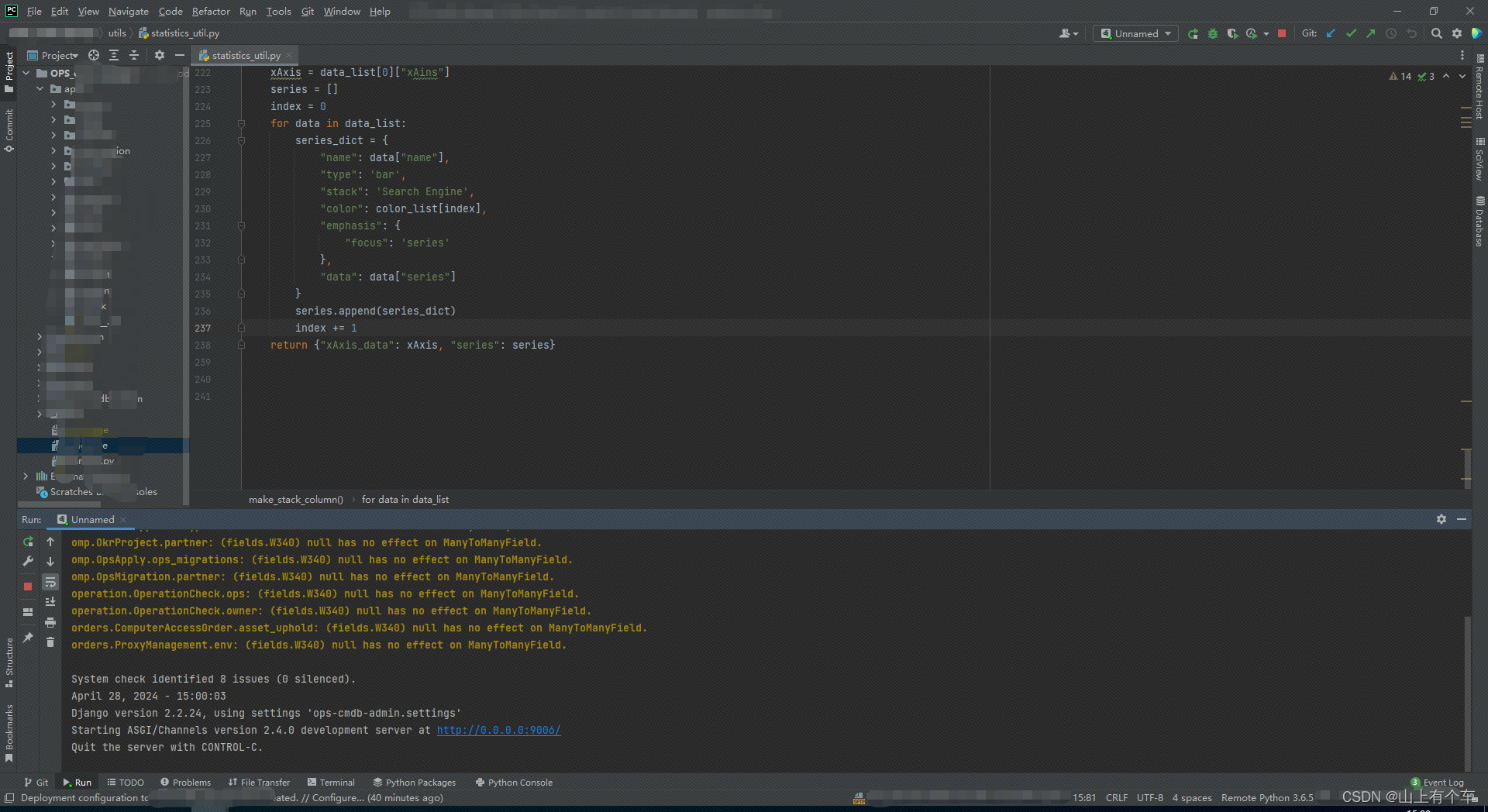Rollback changes with Git undo icon
The image size is (1488, 812).
pyautogui.click(x=1411, y=33)
